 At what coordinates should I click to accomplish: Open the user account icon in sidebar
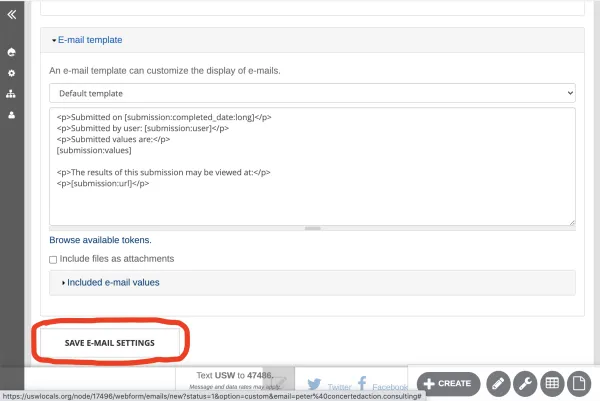[11, 115]
